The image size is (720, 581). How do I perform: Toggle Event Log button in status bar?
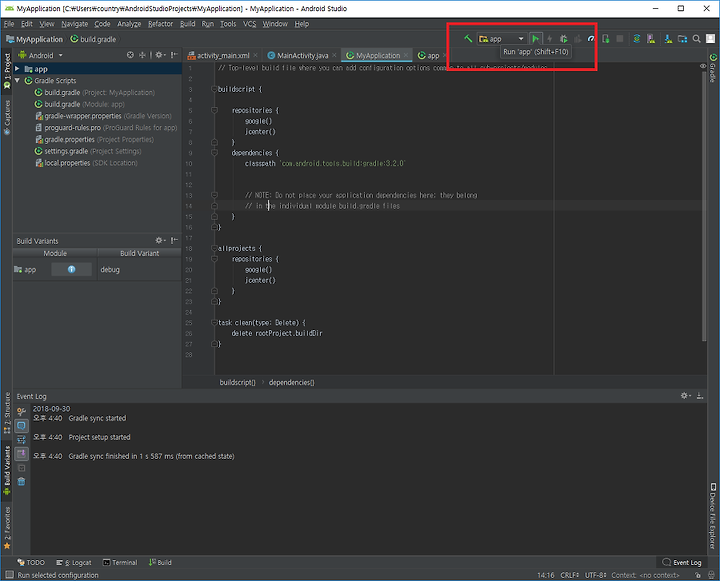pyautogui.click(x=682, y=562)
